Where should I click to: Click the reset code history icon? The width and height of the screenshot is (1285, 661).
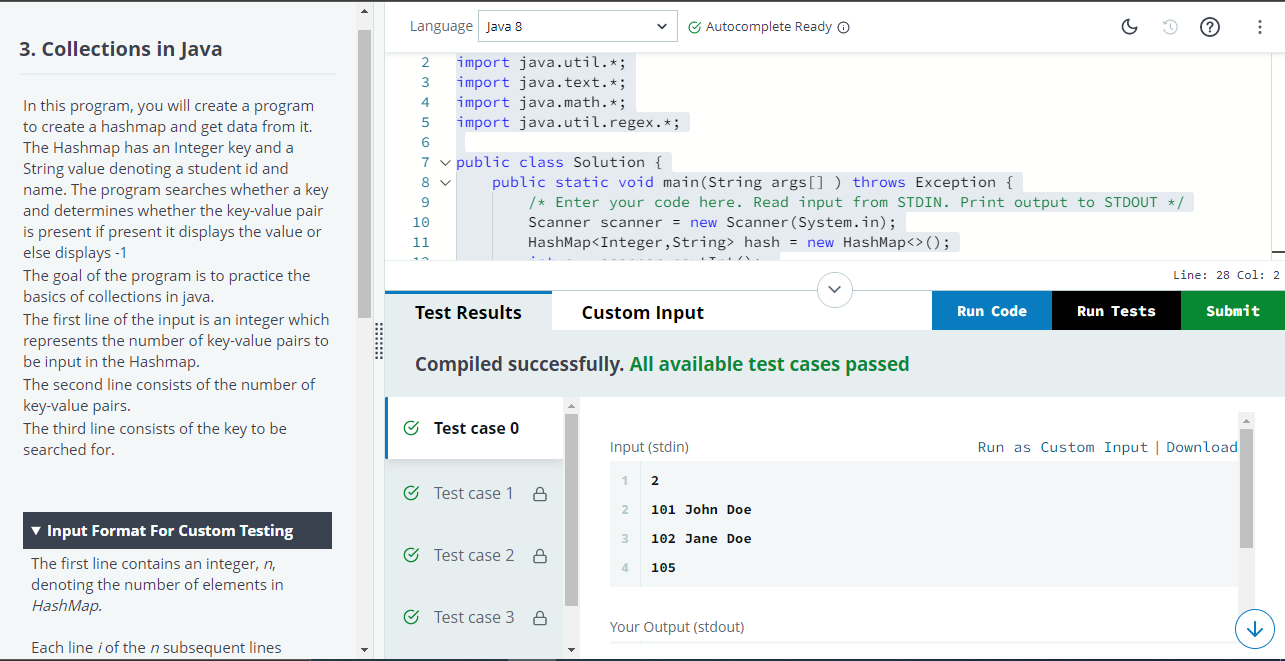(x=1170, y=27)
